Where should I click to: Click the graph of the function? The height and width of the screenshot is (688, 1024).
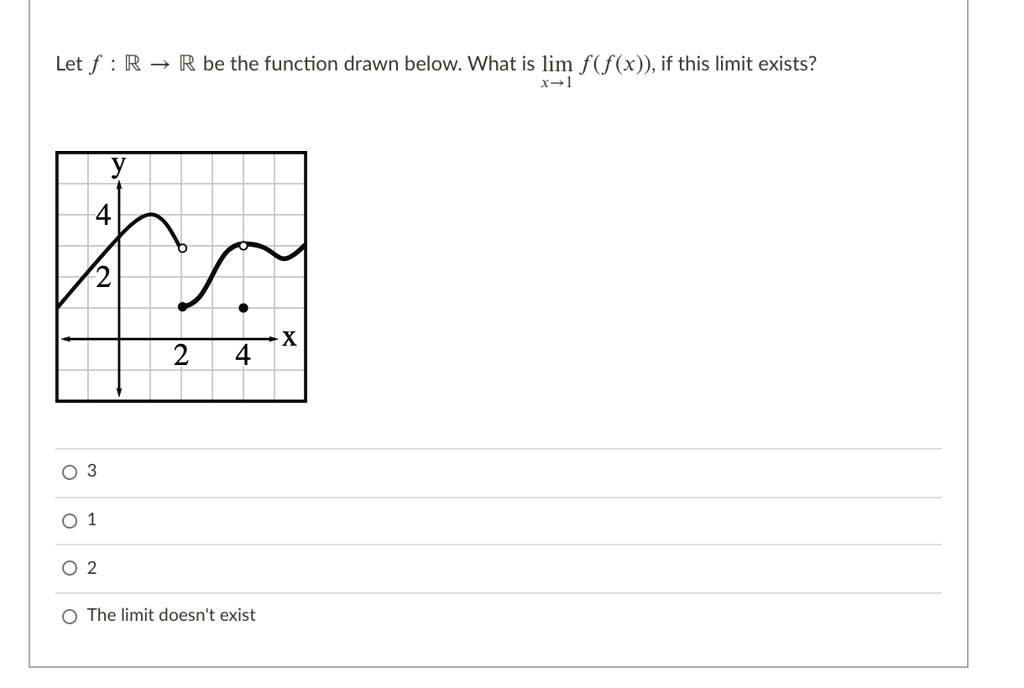point(180,275)
